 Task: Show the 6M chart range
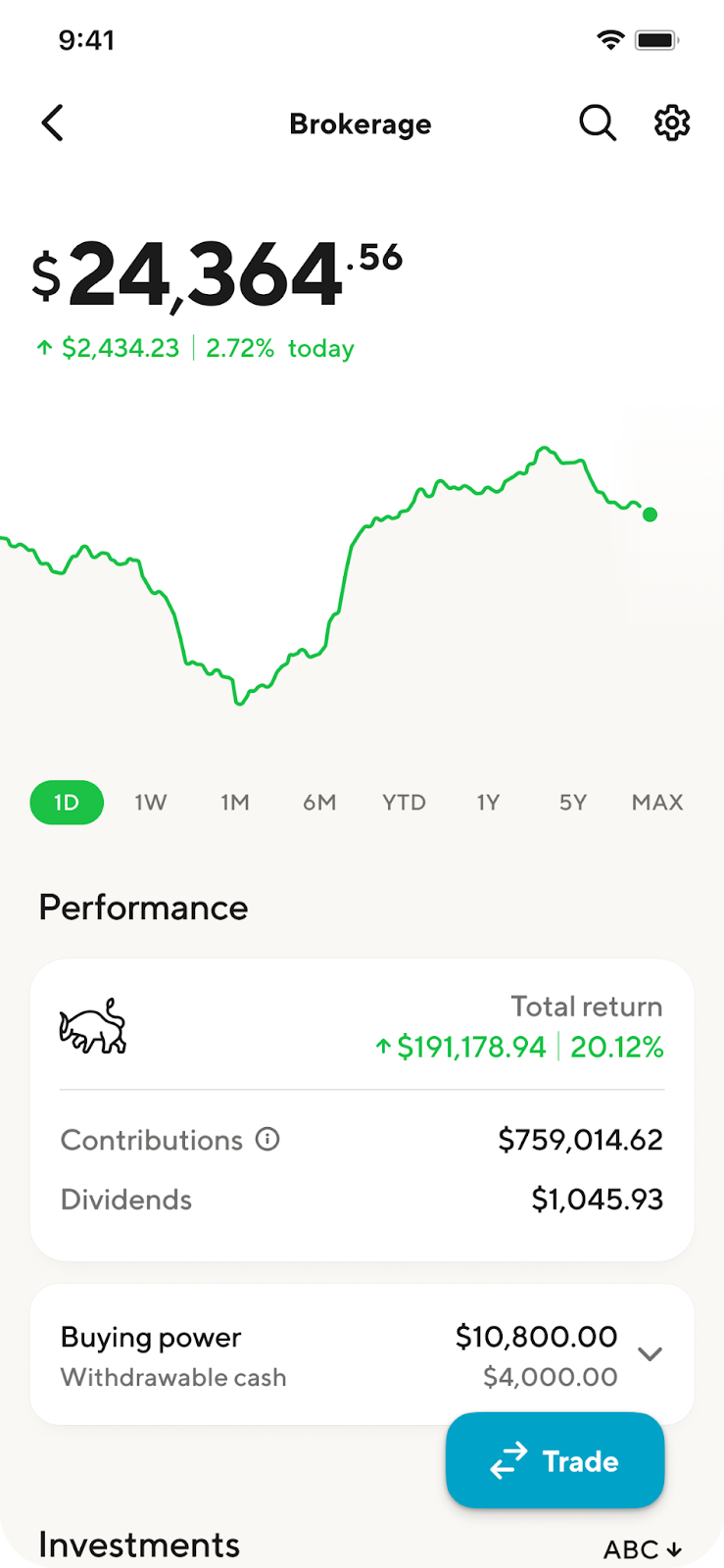tap(319, 803)
